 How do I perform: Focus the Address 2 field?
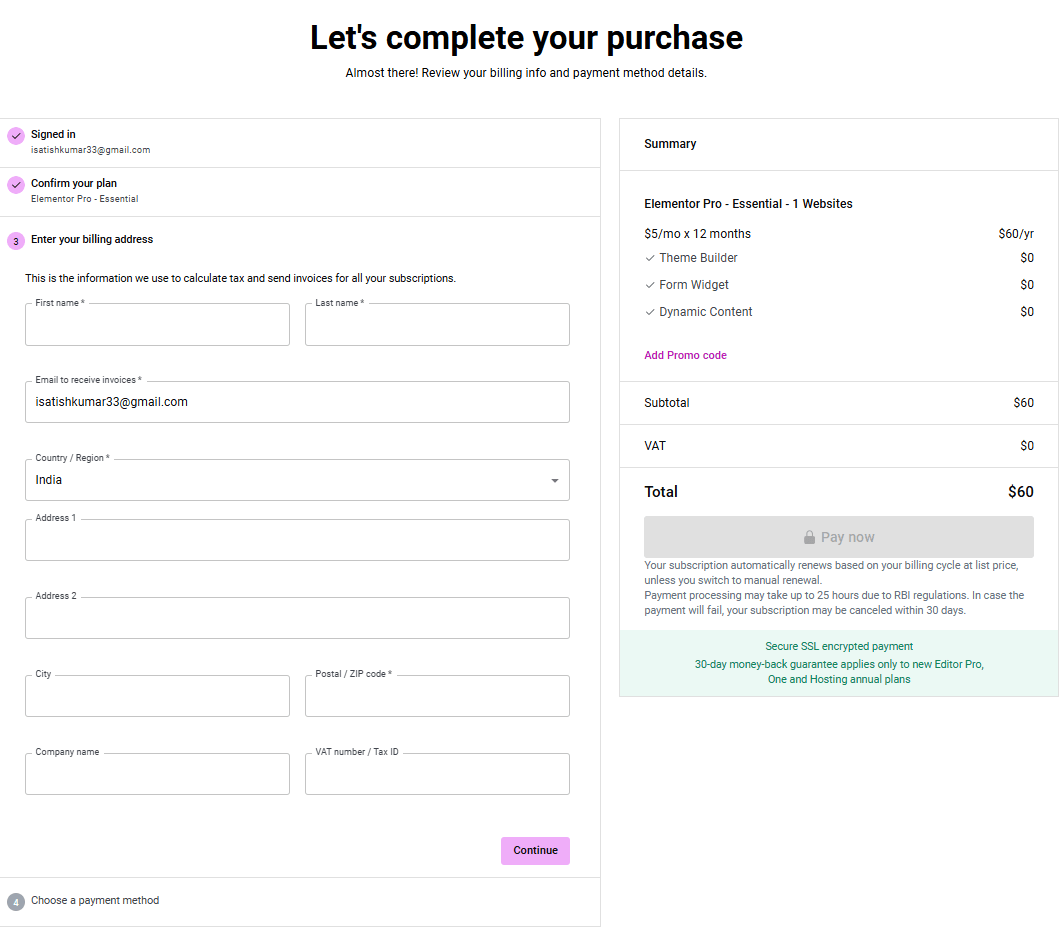(x=297, y=618)
